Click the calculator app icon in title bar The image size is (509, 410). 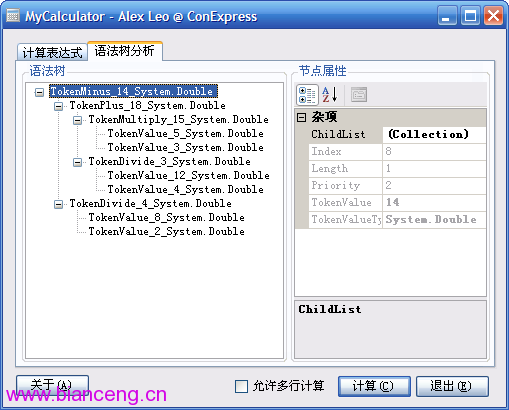(x=13, y=16)
